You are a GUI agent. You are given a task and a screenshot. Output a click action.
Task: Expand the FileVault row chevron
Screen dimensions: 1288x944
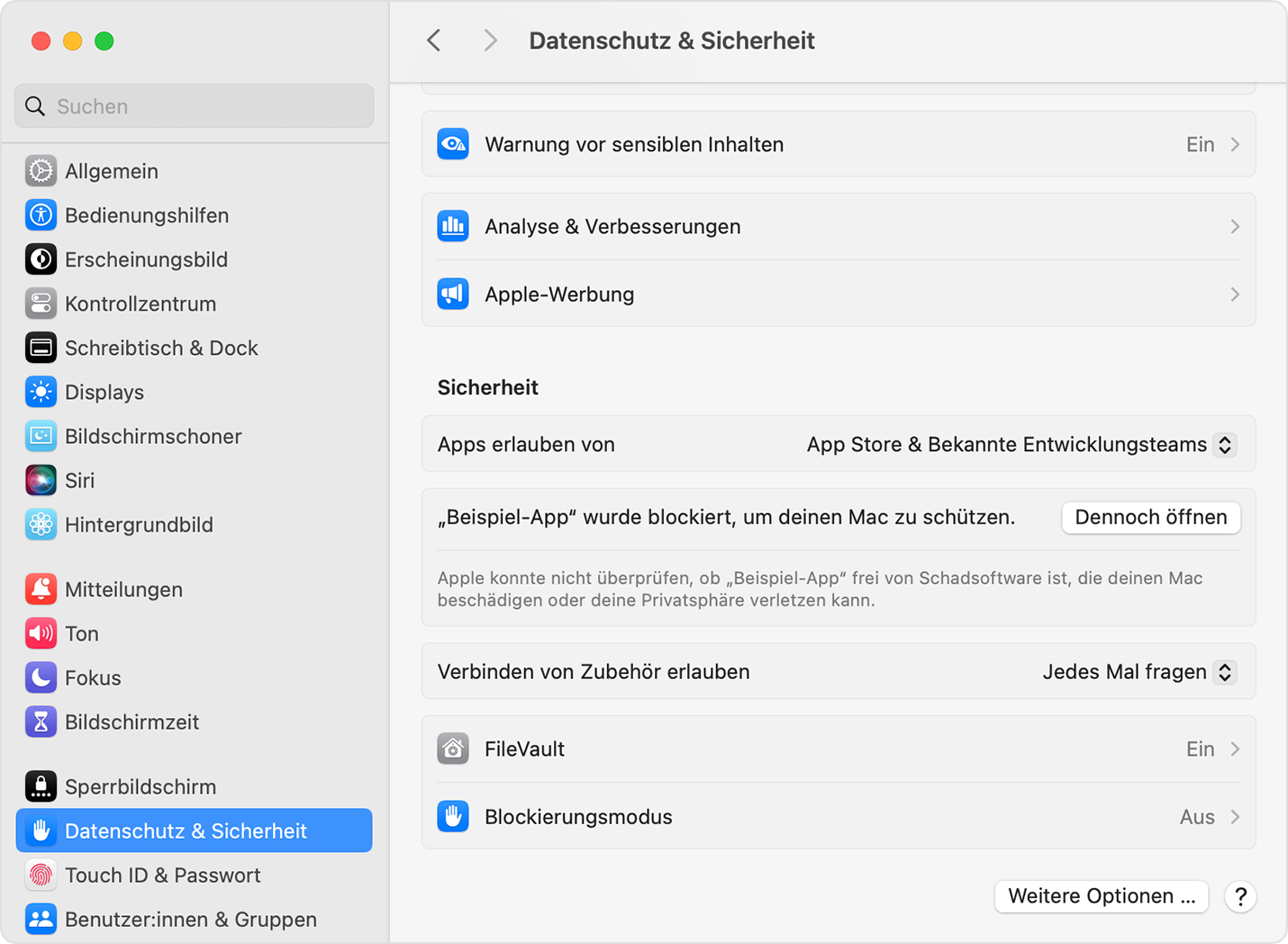click(1235, 749)
